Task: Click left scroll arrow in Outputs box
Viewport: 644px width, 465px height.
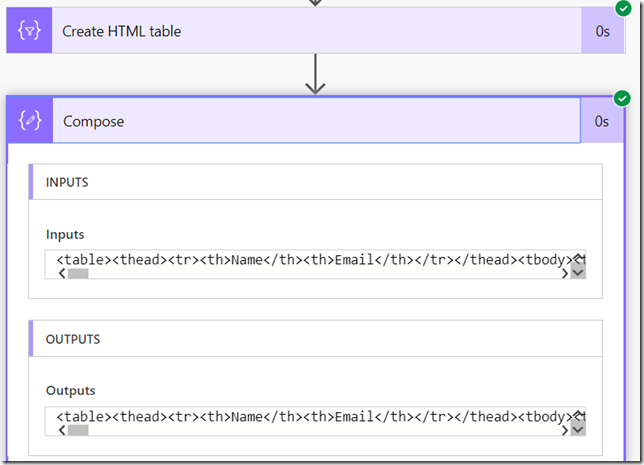Action: (62, 430)
